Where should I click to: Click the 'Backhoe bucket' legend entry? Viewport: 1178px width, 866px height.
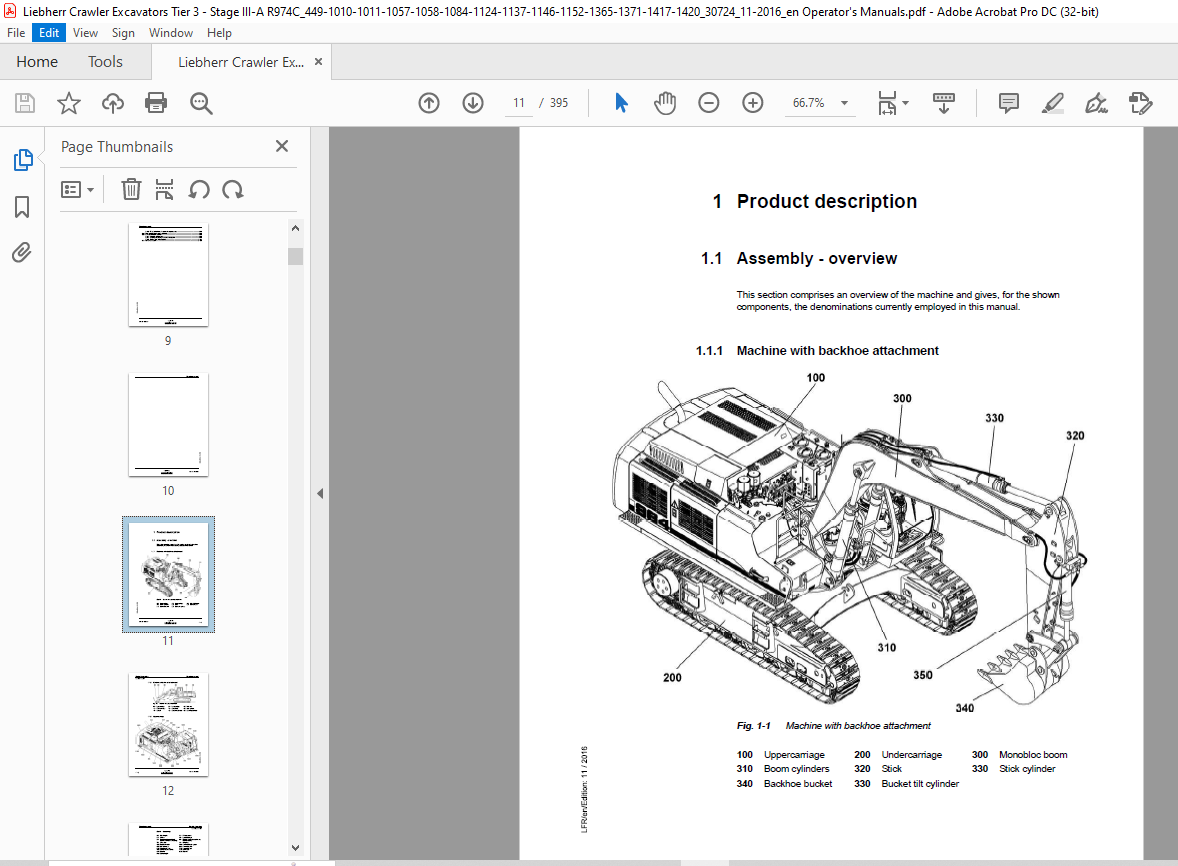[x=798, y=784]
